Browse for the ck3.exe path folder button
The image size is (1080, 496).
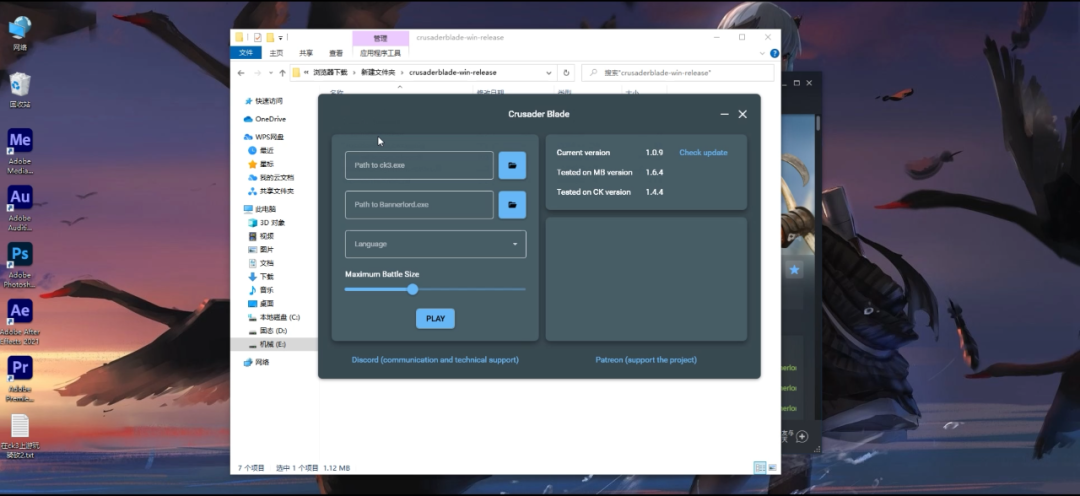[x=512, y=165]
